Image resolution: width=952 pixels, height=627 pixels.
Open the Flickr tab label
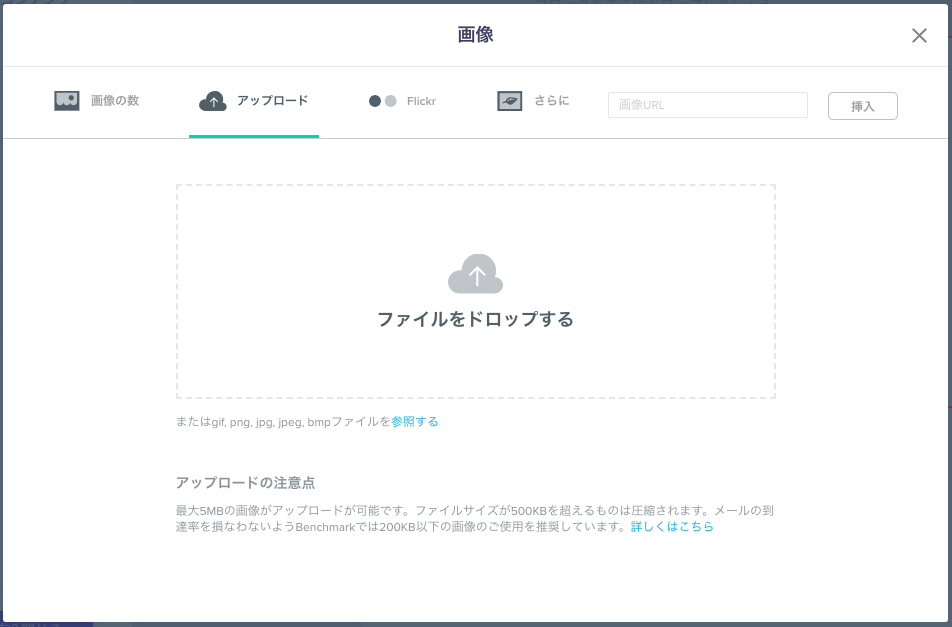(421, 101)
